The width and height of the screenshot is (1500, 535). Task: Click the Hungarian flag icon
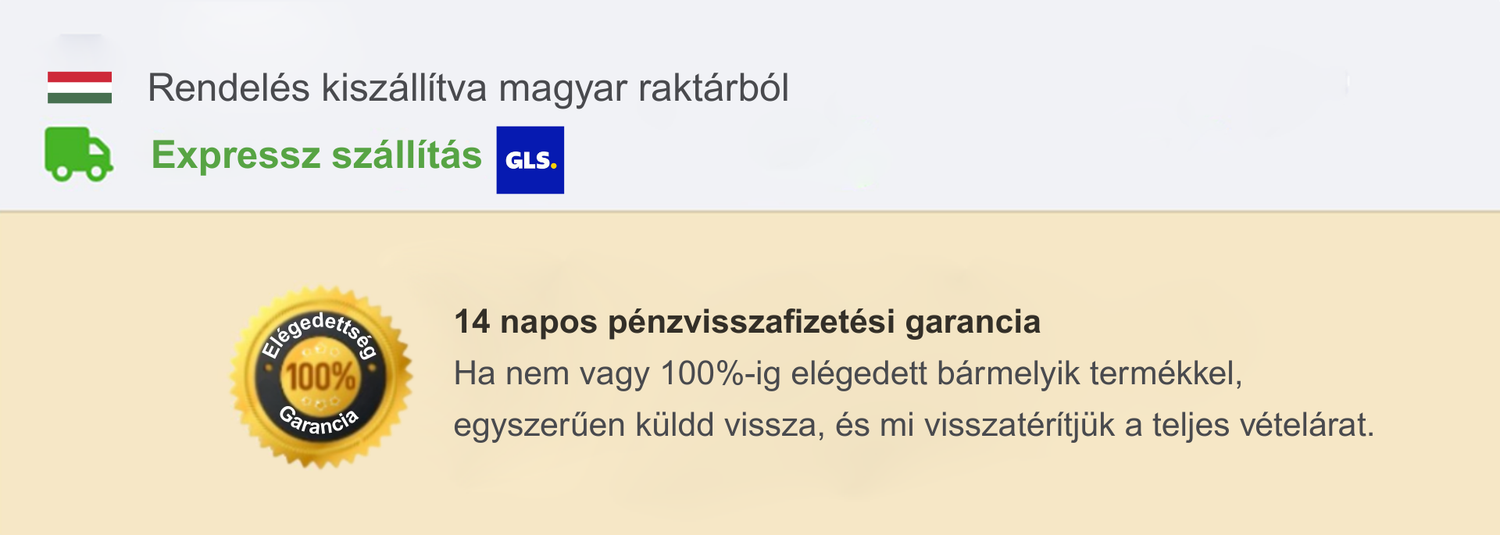80,88
